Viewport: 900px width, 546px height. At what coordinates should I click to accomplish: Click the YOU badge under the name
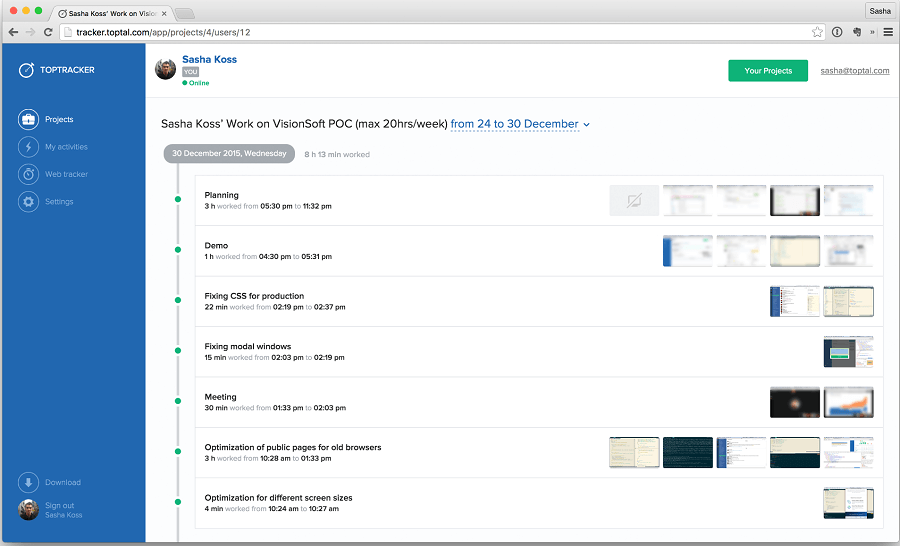click(x=191, y=72)
